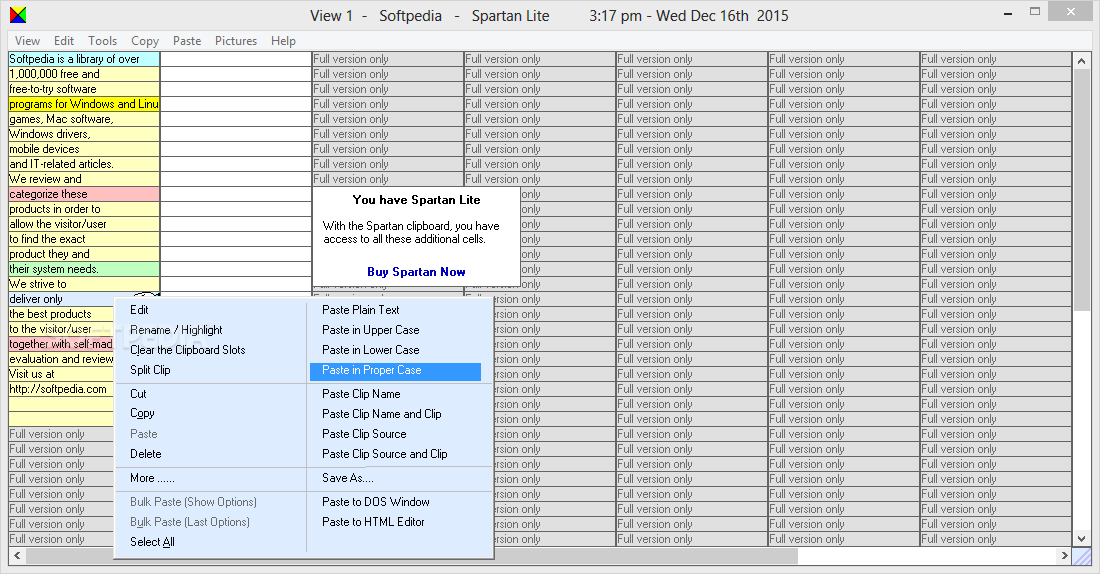The height and width of the screenshot is (574, 1100).
Task: Click the Spartan app icon in title bar
Action: tap(18, 15)
